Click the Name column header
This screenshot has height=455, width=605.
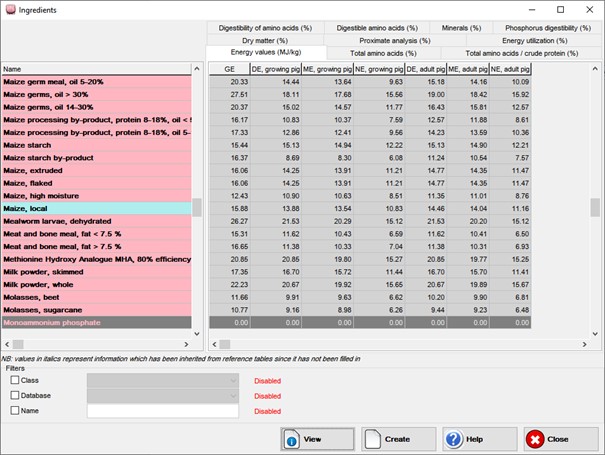[96, 69]
